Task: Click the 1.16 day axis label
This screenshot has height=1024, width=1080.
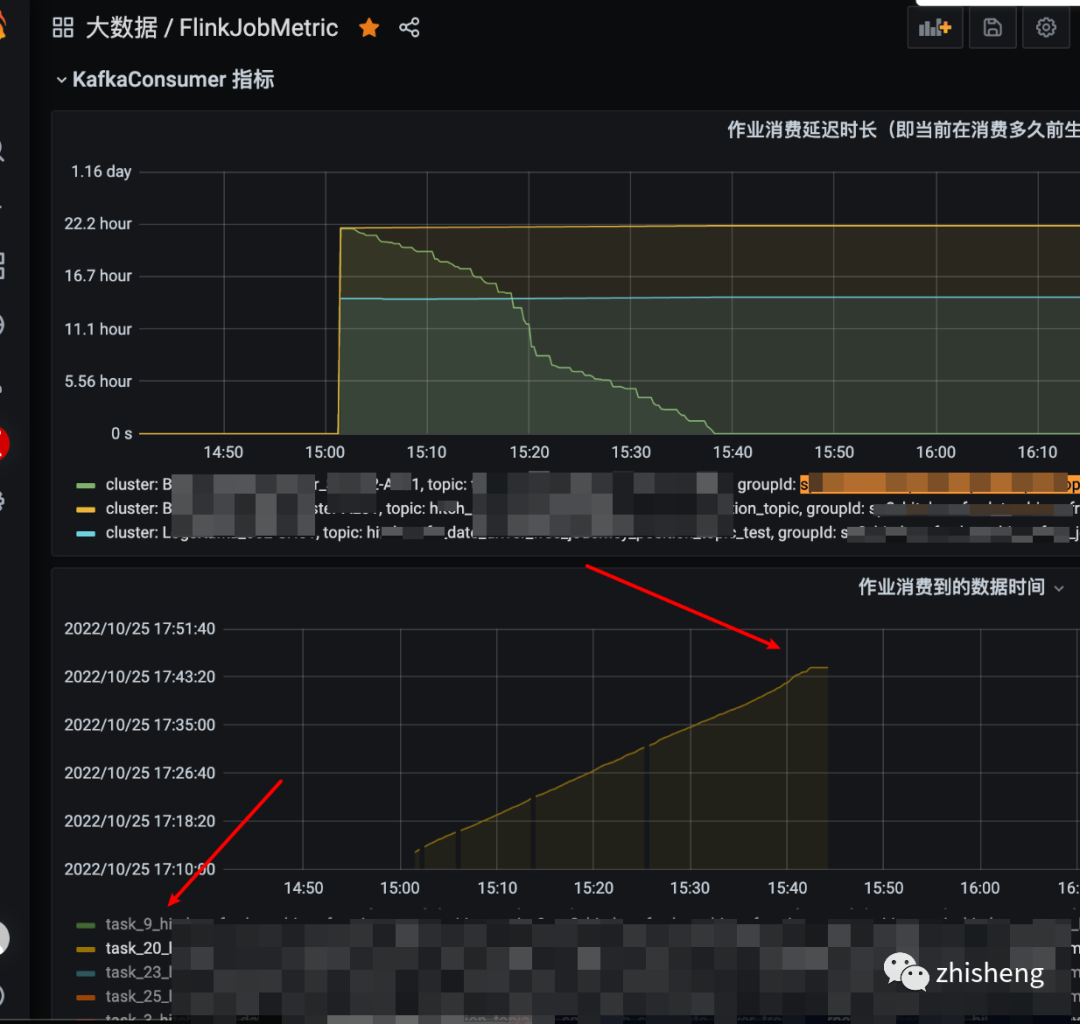Action: pos(101,171)
